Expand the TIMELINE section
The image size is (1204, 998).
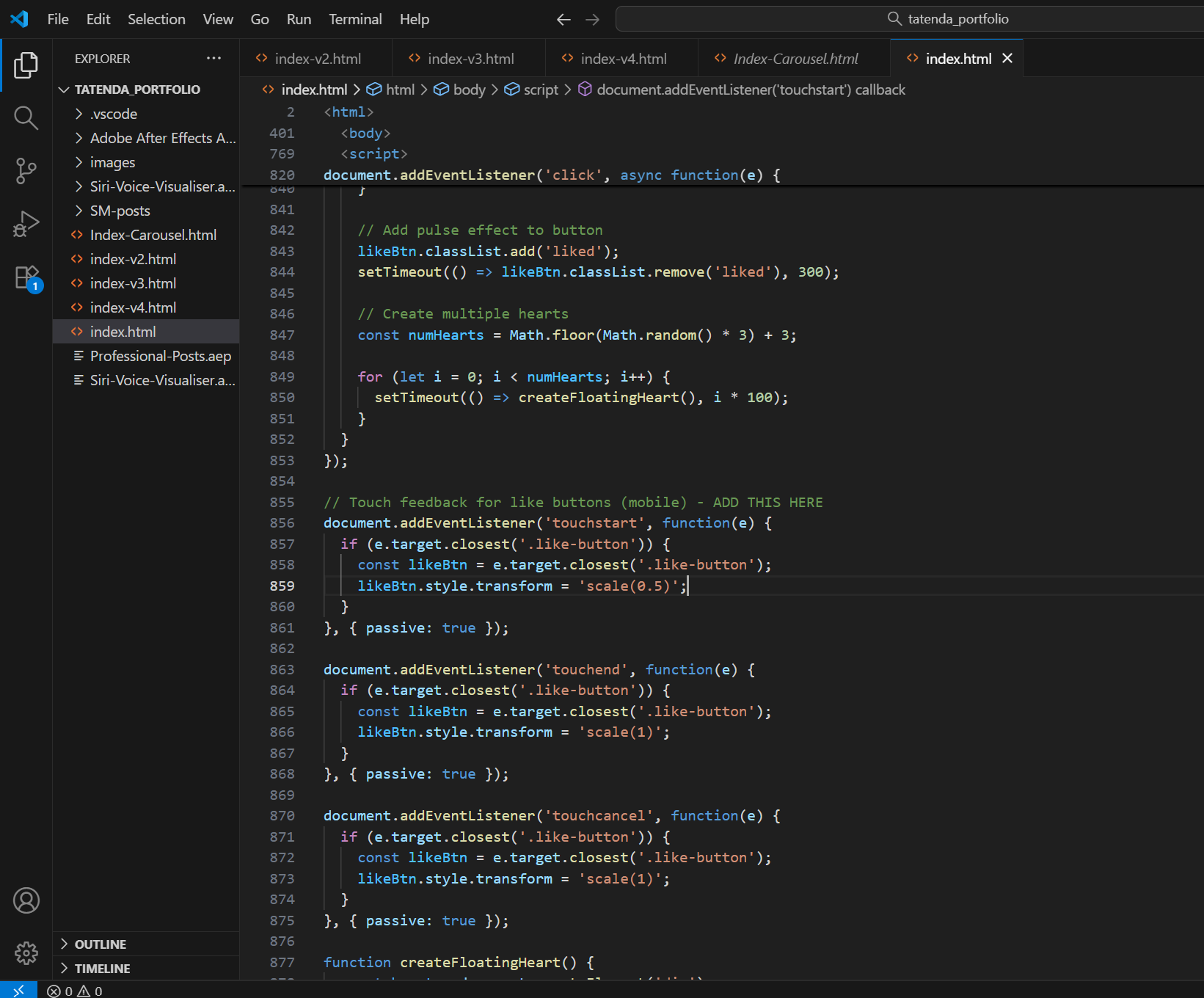[x=102, y=969]
